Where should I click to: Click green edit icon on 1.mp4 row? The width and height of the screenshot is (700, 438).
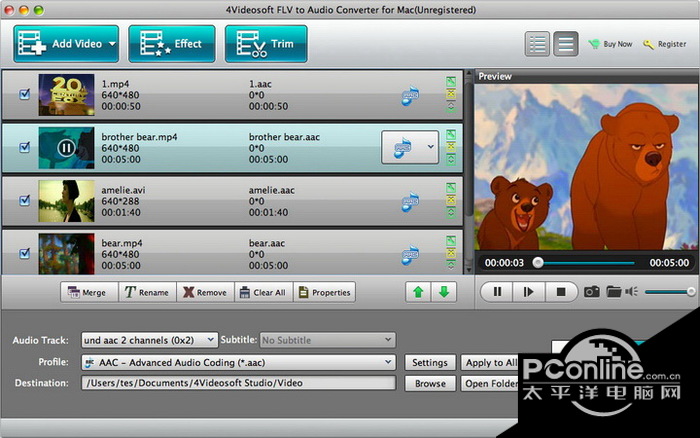click(x=451, y=82)
